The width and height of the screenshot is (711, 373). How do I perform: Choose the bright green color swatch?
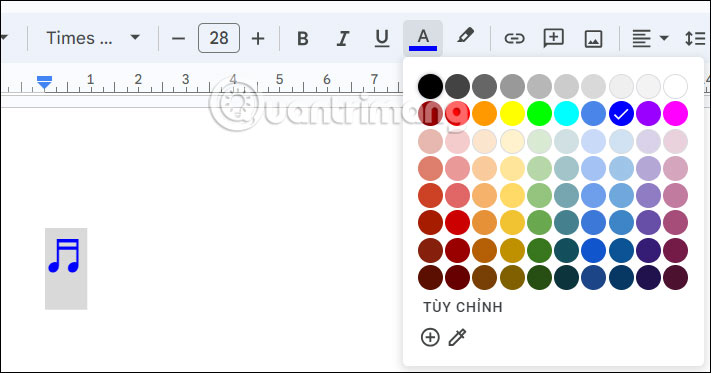point(539,114)
